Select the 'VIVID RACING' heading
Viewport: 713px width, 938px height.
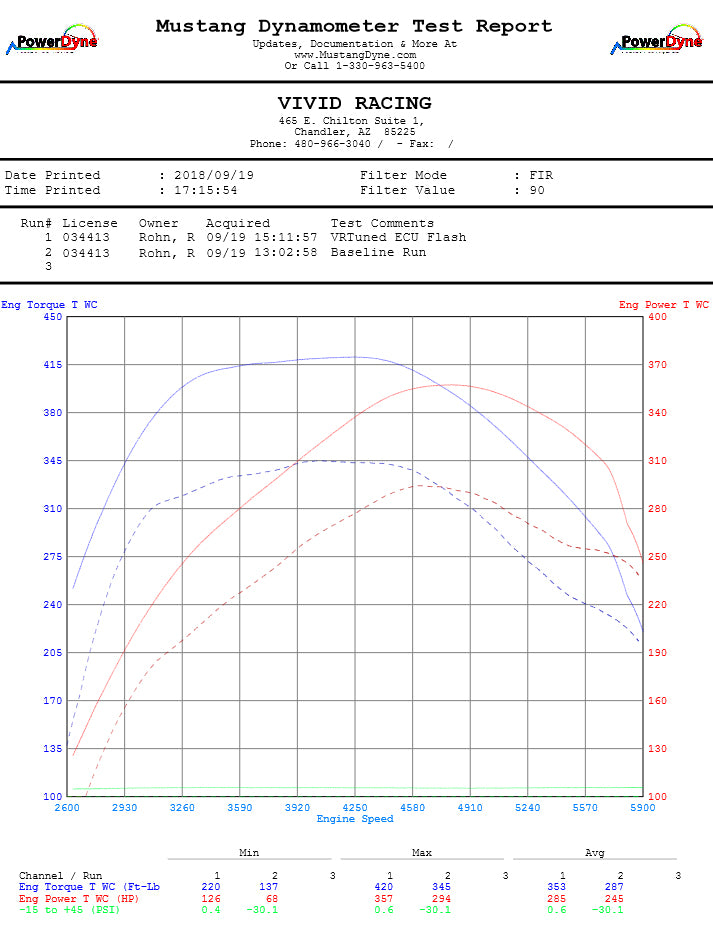(355, 103)
